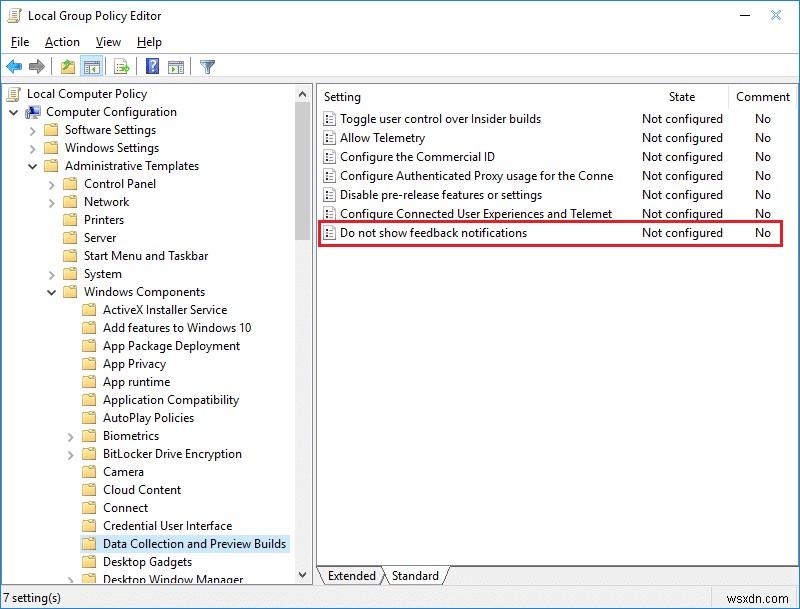Toggle the Show/Hide Console Tree toolbar icon
The image size is (800, 609).
point(91,66)
